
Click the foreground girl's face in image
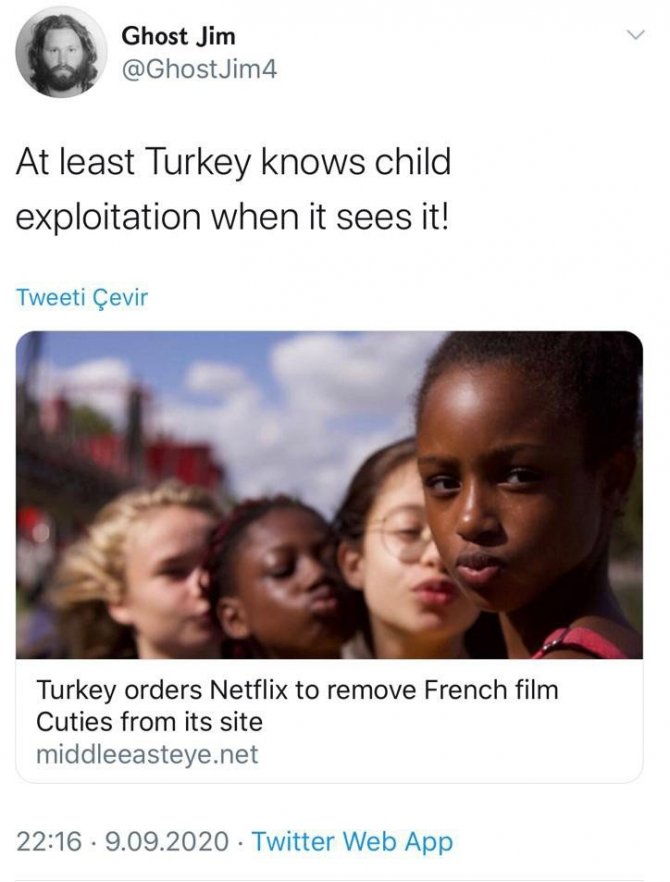(506, 501)
